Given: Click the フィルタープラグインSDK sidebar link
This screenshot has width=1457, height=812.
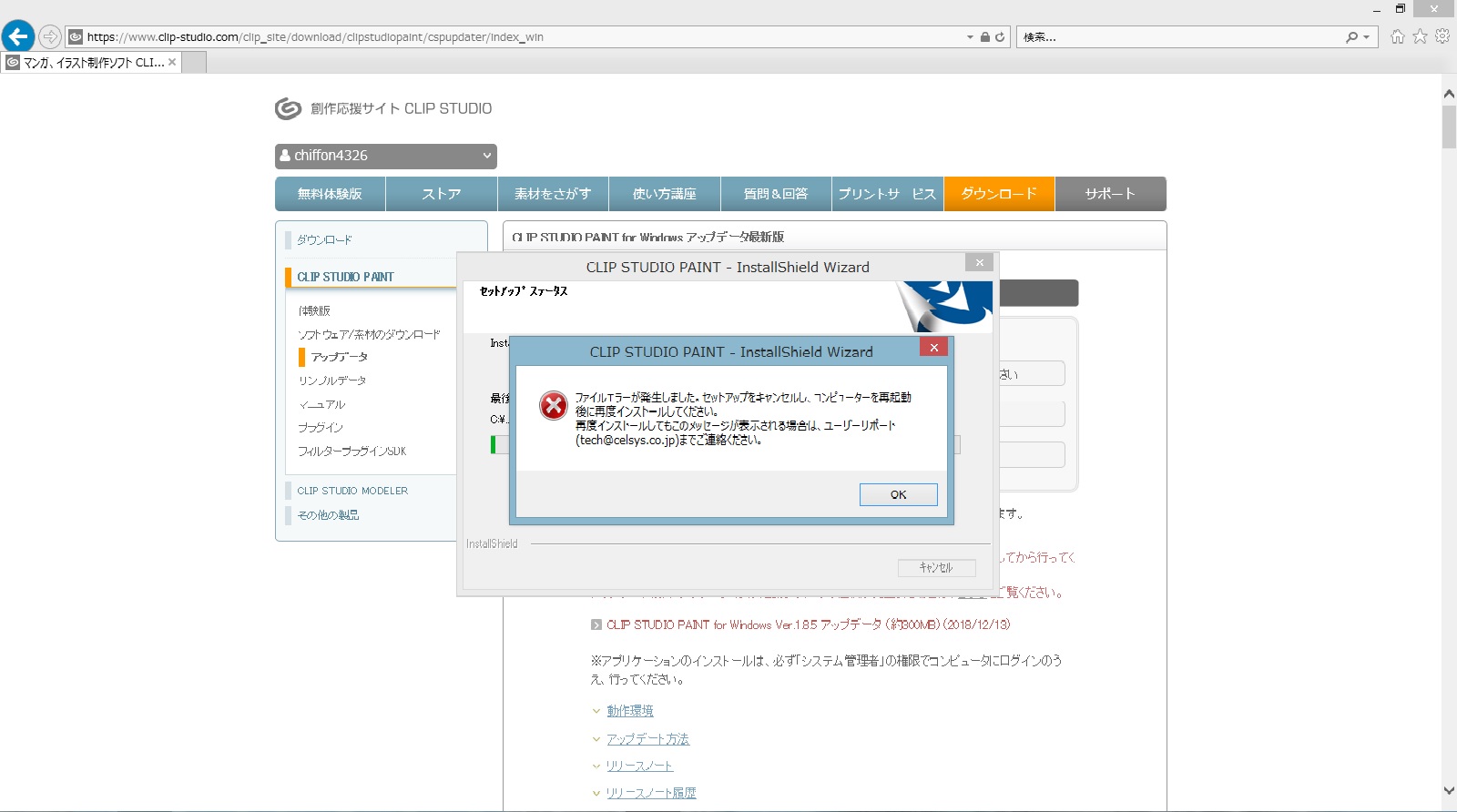Looking at the screenshot, I should tap(352, 452).
